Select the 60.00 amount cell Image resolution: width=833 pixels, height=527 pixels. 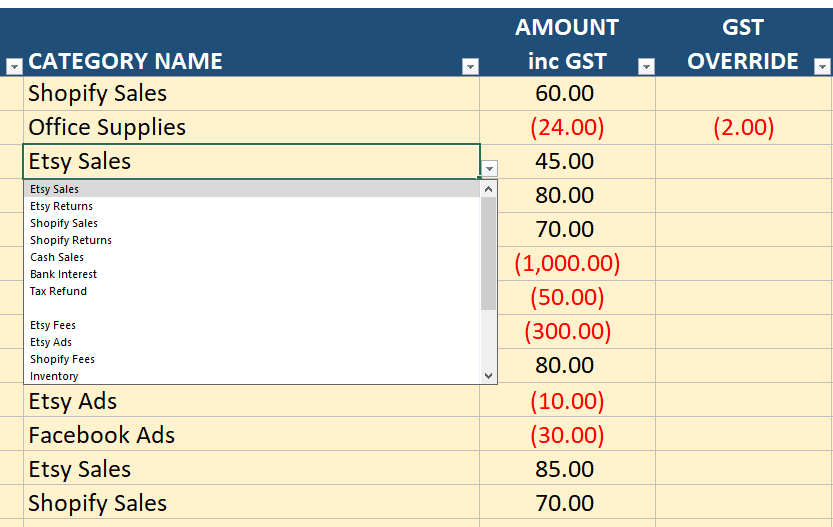tap(567, 94)
